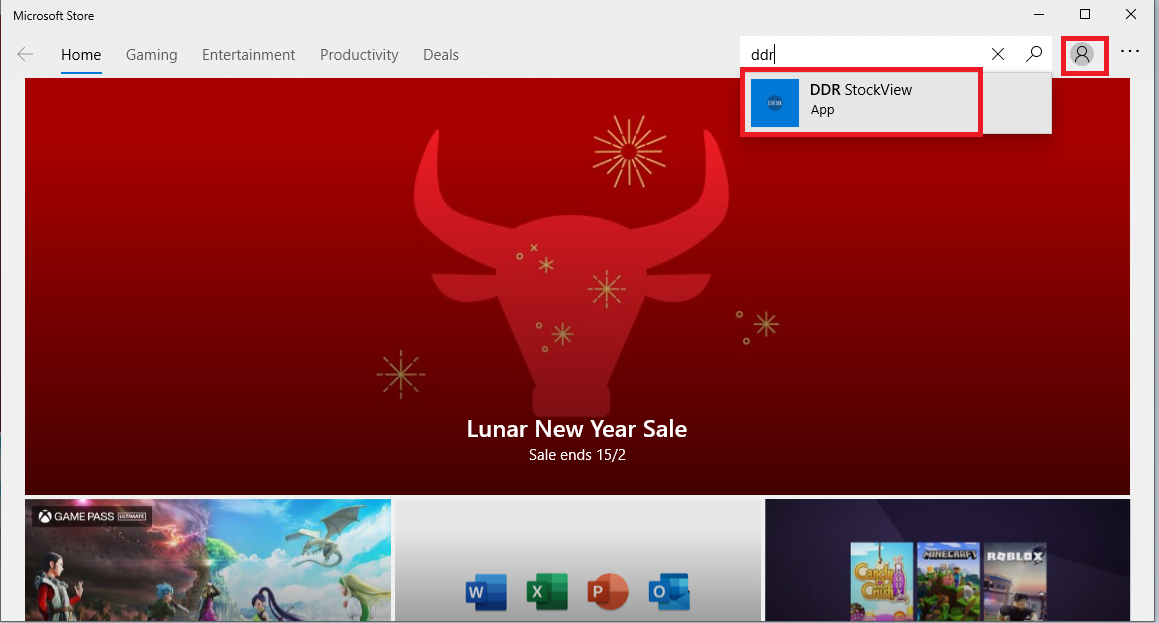Open the three-dot See more menu

(1130, 52)
